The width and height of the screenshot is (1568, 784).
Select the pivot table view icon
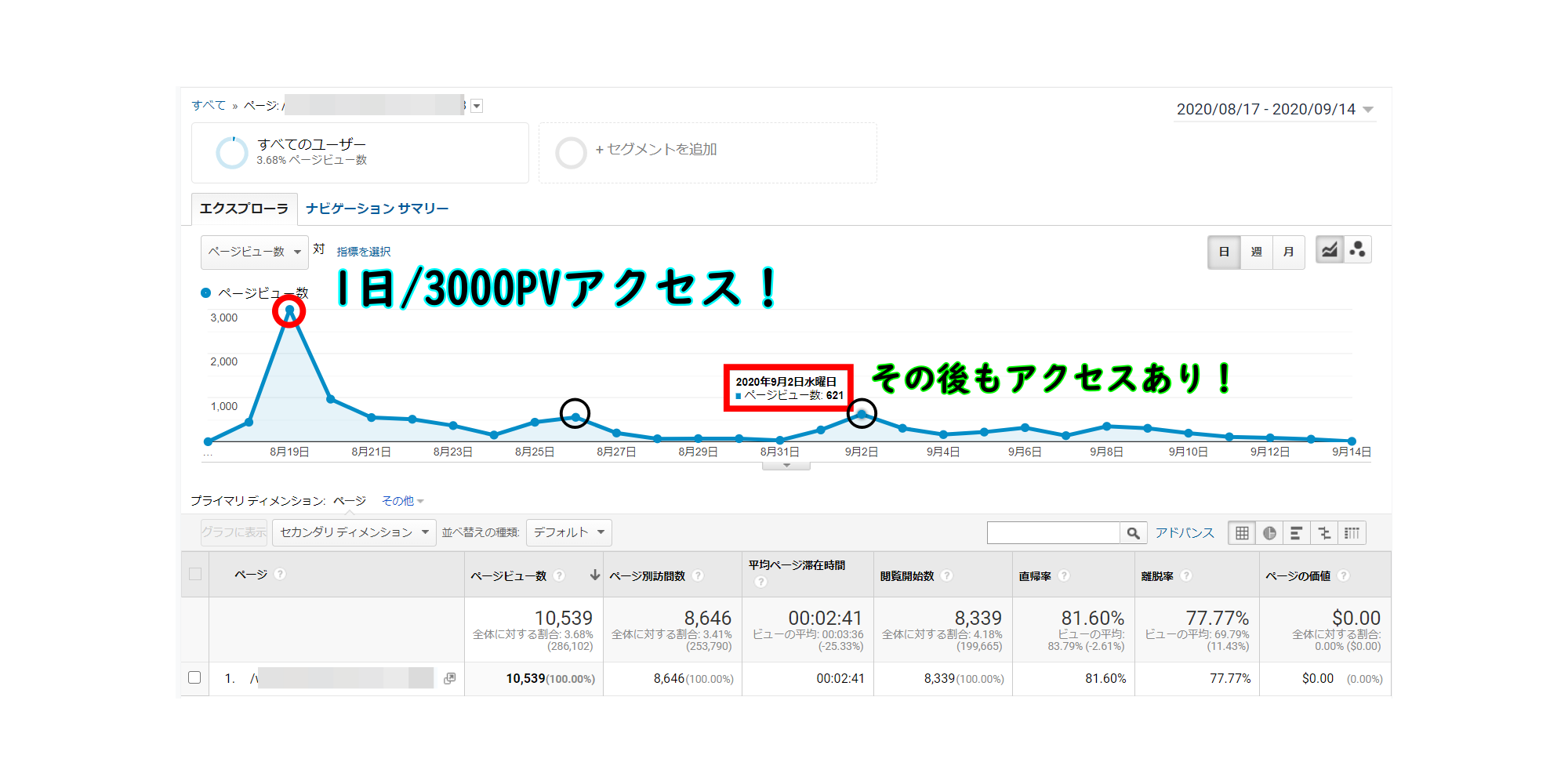[1352, 533]
